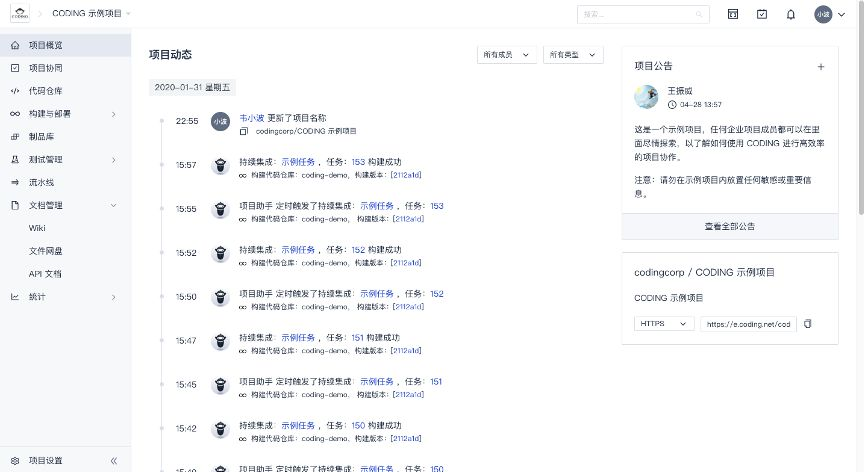Select 项目协同 in sidebar

pyautogui.click(x=46, y=68)
